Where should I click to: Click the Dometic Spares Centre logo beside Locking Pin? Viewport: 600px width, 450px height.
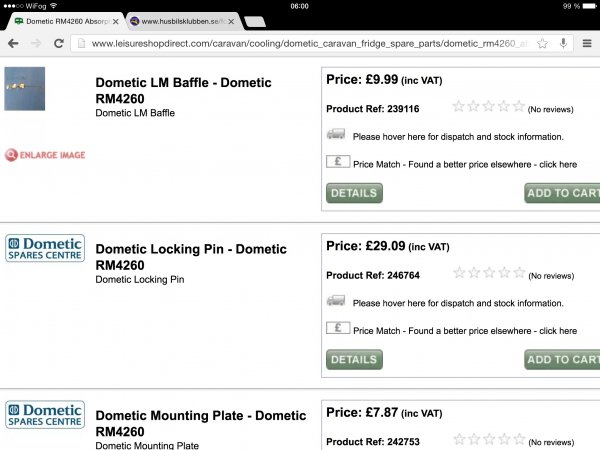click(x=45, y=248)
